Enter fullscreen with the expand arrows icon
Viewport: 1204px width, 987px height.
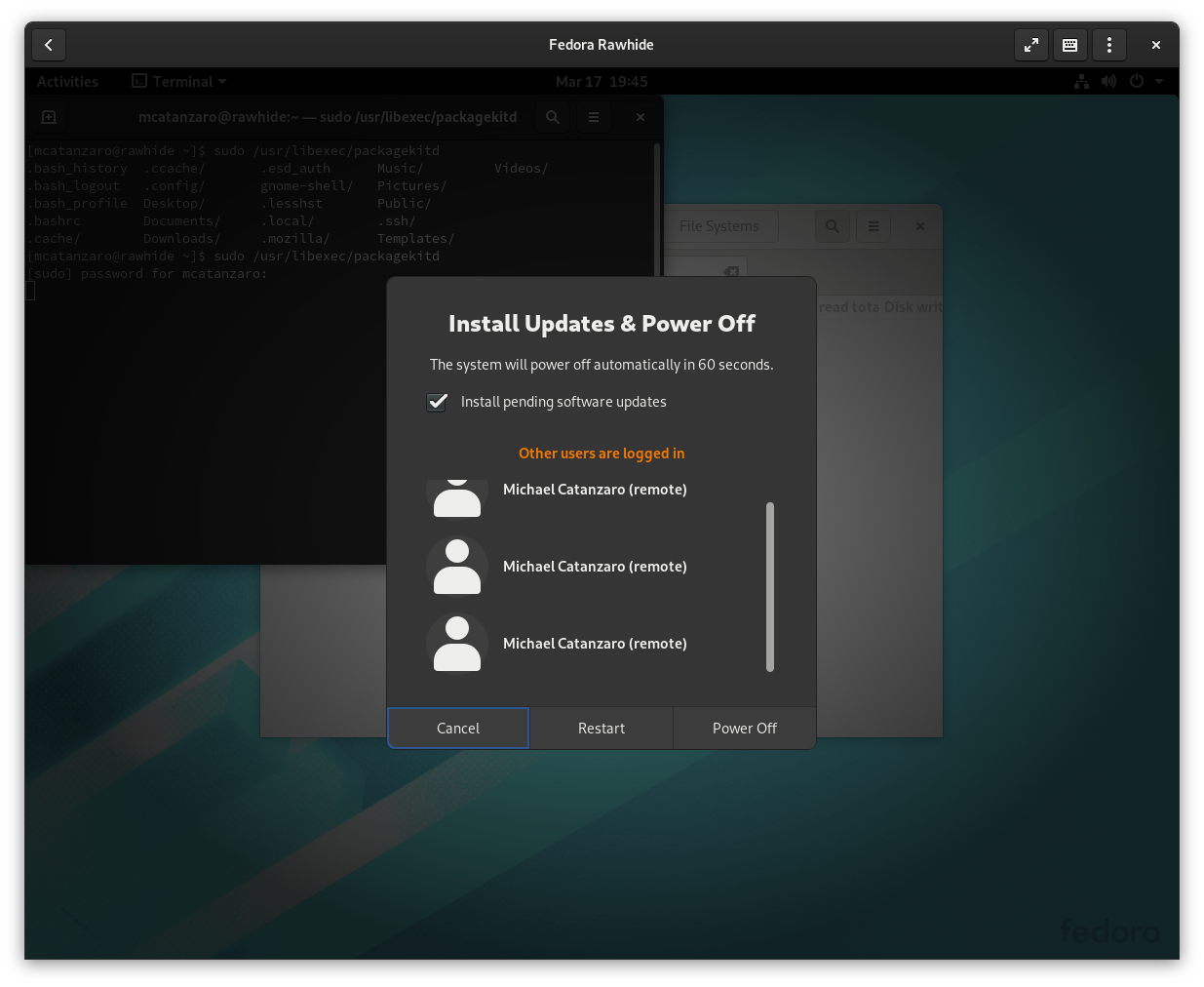pyautogui.click(x=1031, y=45)
